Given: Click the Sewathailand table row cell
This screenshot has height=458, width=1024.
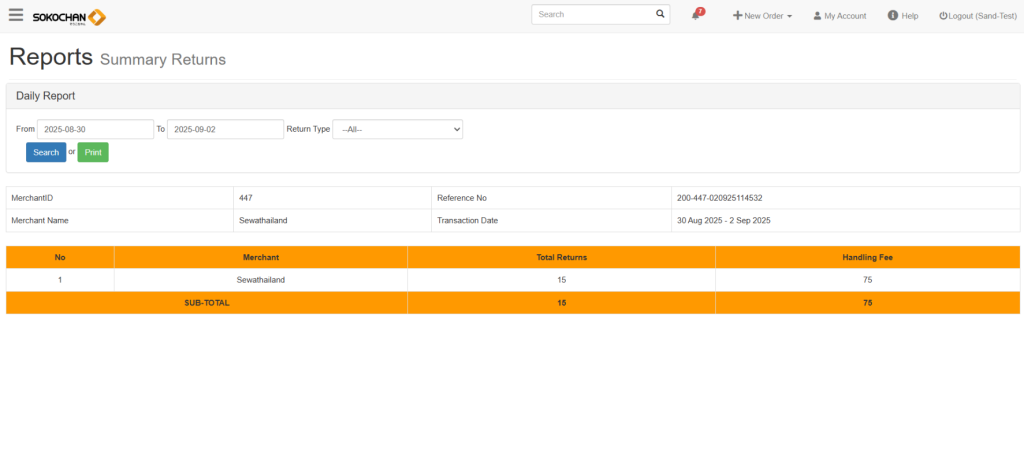Looking at the screenshot, I should (x=260, y=280).
